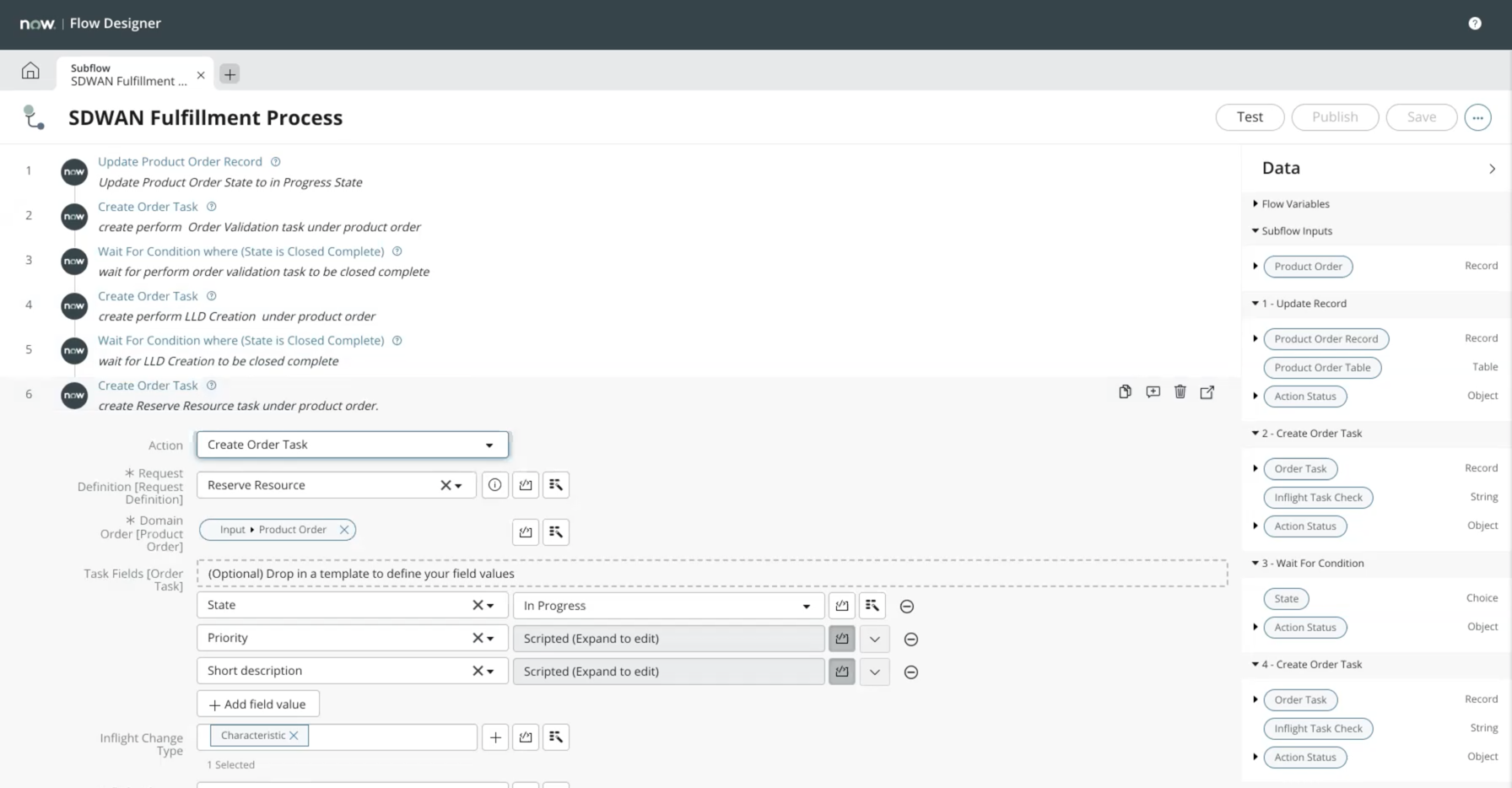Viewport: 1512px width, 788px height.
Task: Remove the Characteristic selection chip
Action: [x=294, y=736]
